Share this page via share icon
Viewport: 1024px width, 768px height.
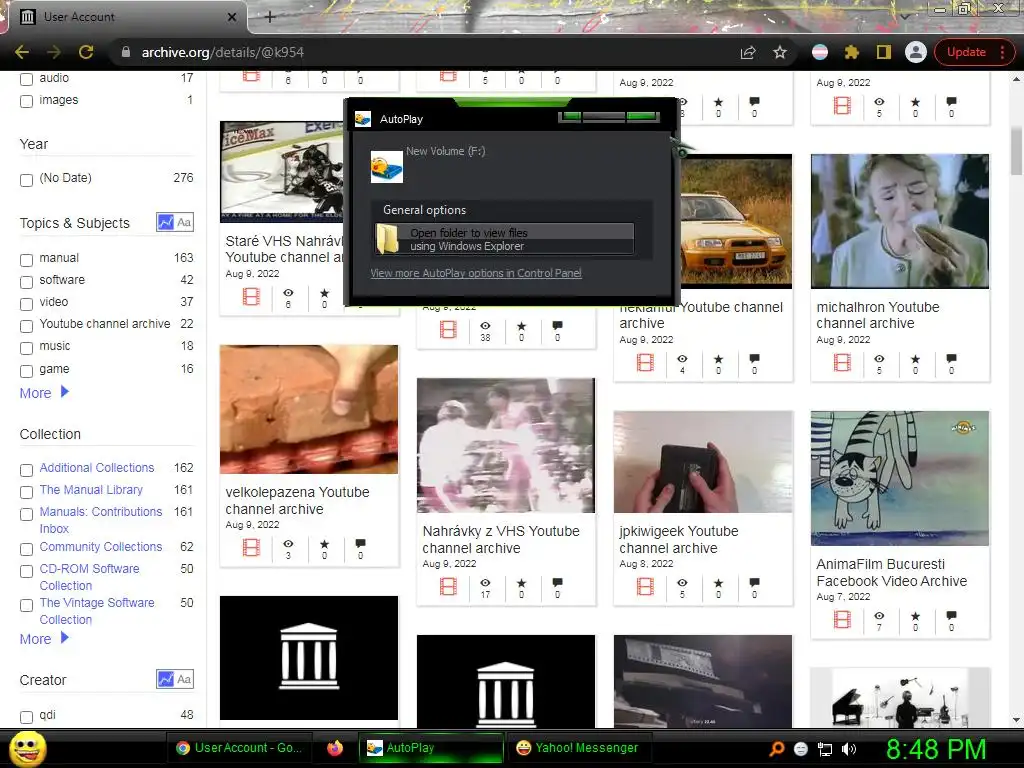click(748, 52)
